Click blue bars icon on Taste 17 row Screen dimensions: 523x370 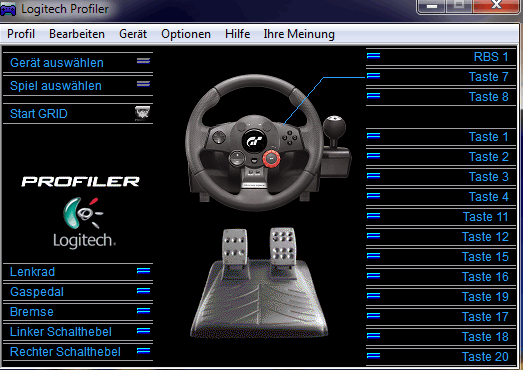pyautogui.click(x=374, y=316)
